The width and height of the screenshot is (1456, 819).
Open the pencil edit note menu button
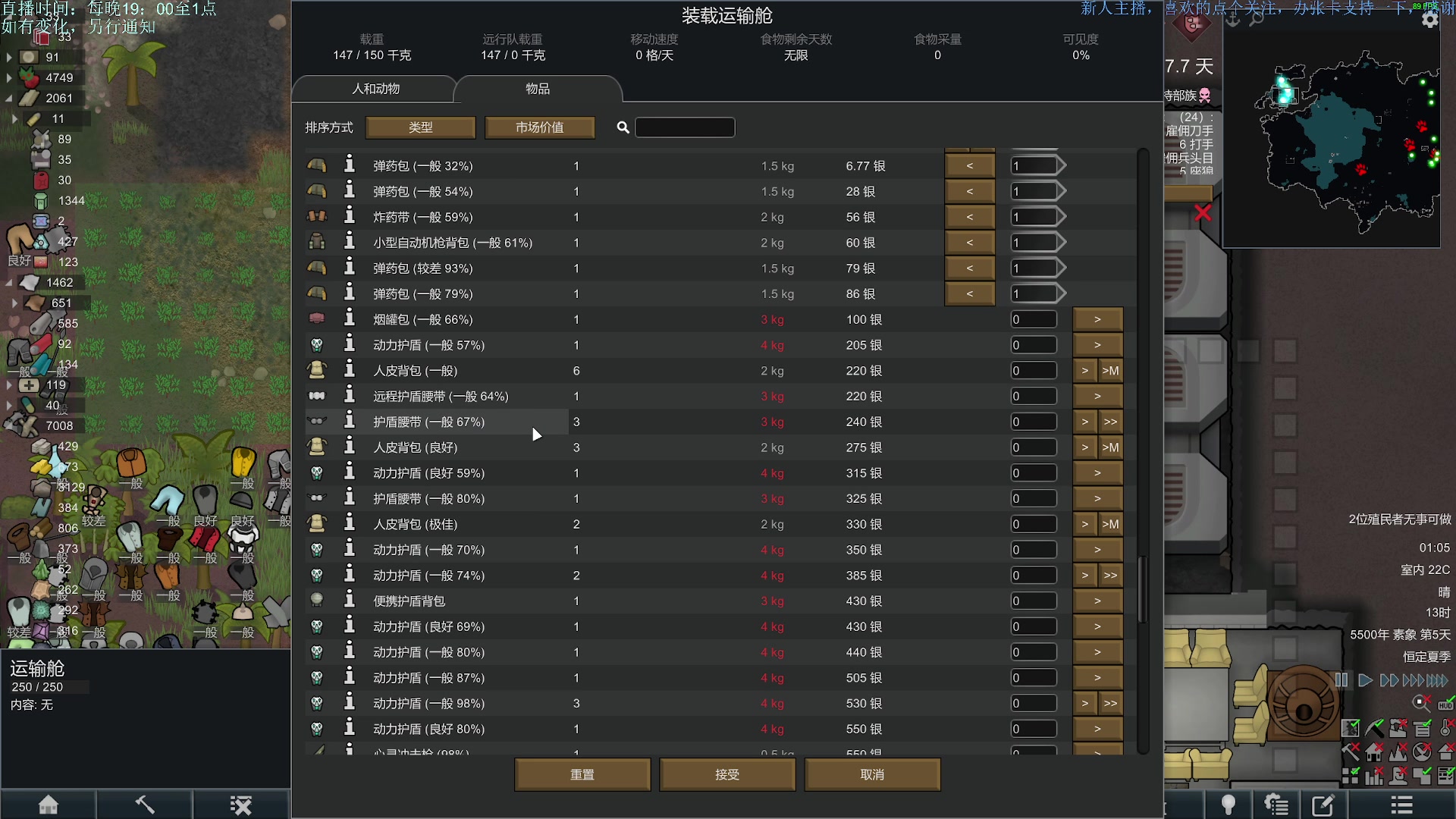pyautogui.click(x=1323, y=805)
